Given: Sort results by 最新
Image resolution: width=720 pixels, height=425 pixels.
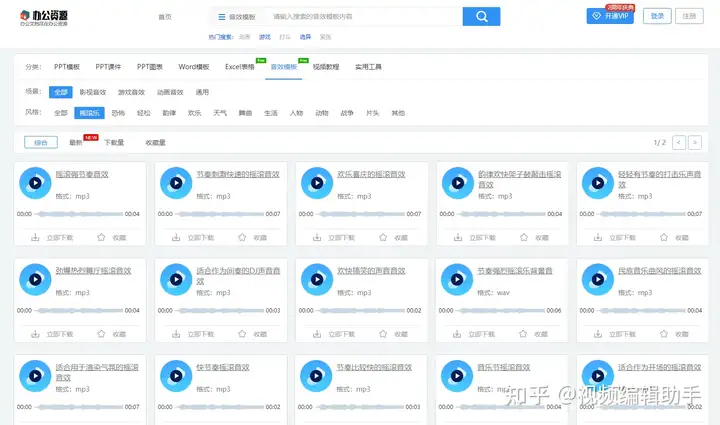Looking at the screenshot, I should click(x=76, y=143).
